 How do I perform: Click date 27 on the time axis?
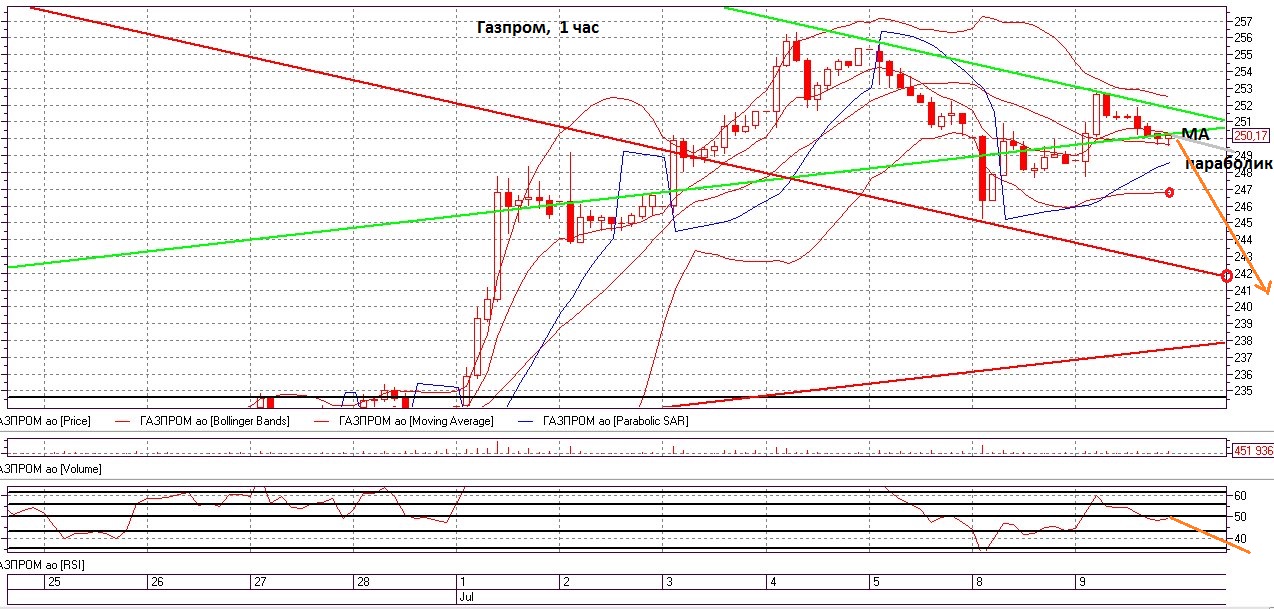click(x=259, y=581)
